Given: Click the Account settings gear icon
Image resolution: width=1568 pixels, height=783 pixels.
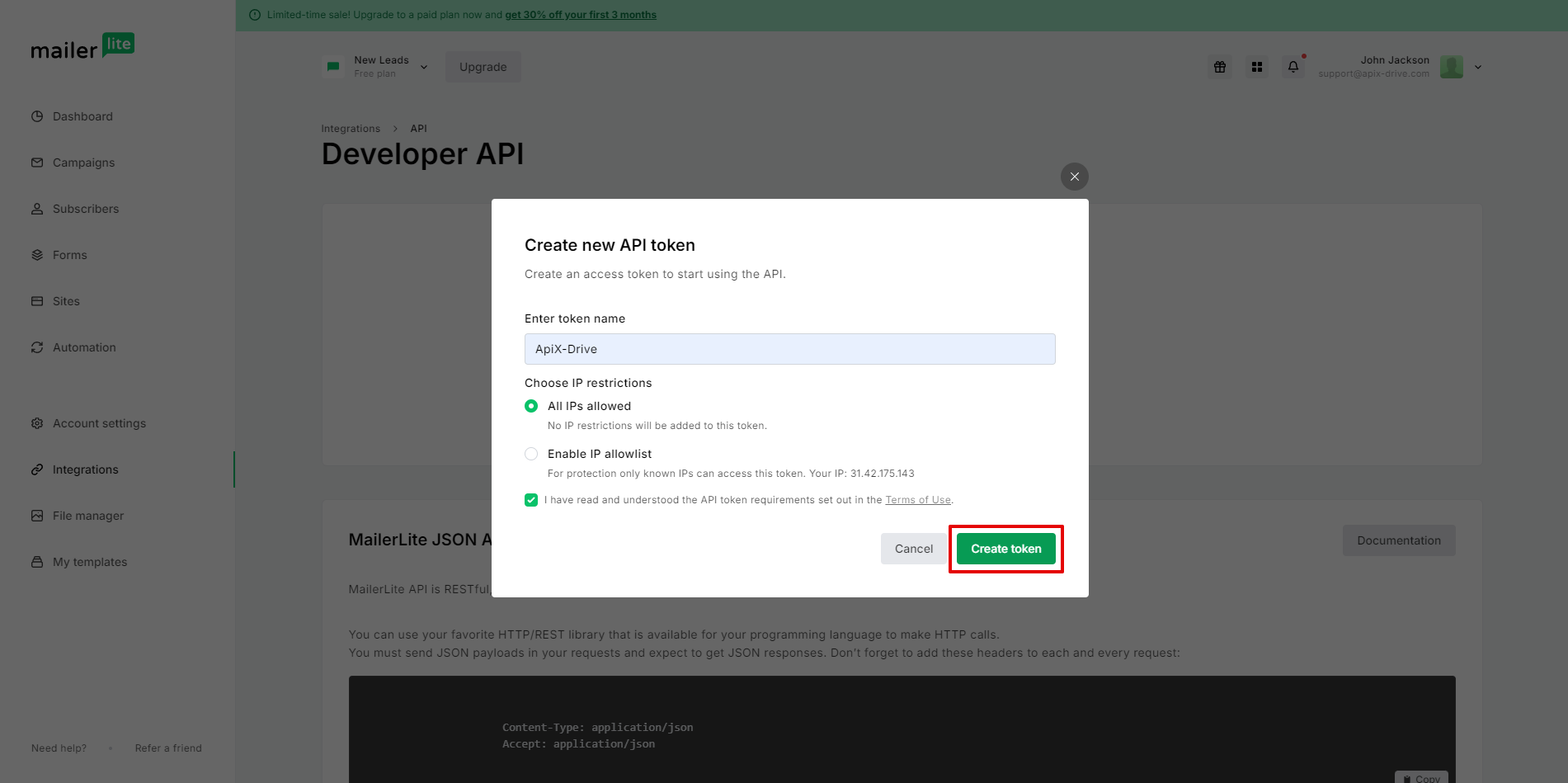Looking at the screenshot, I should pos(37,423).
